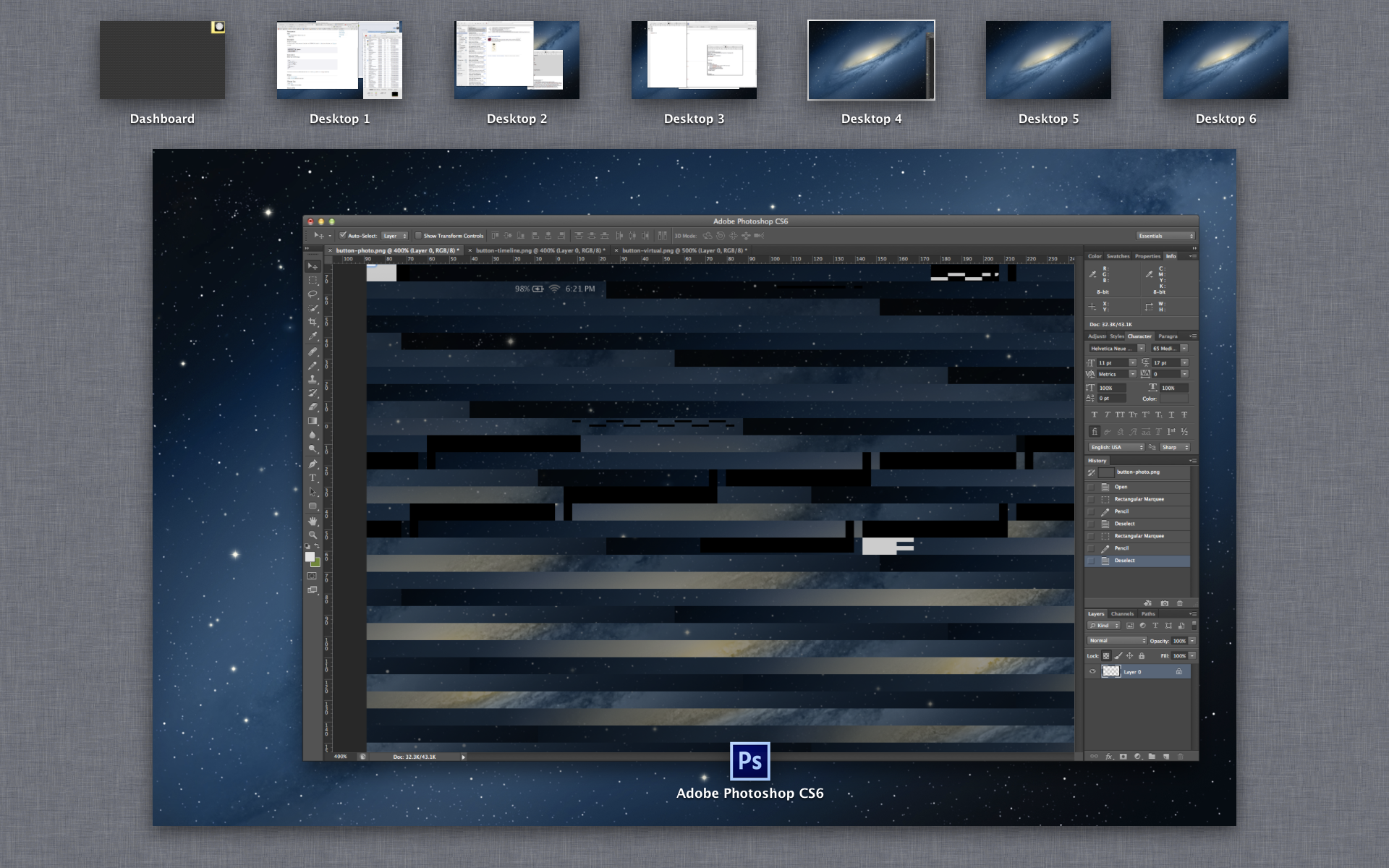Click the Faux Bold character style icon
This screenshot has width=1389, height=868.
point(1094,415)
